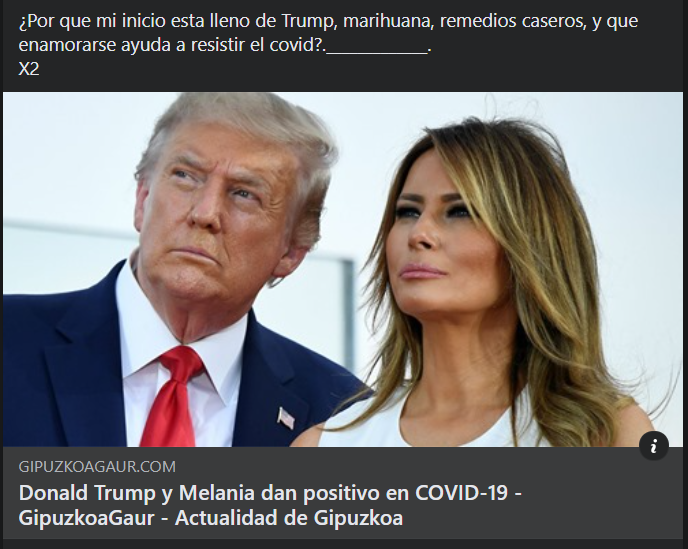Click the GIPUZKOAGAUR.COM source domain
Image resolution: width=688 pixels, height=549 pixels.
click(97, 466)
